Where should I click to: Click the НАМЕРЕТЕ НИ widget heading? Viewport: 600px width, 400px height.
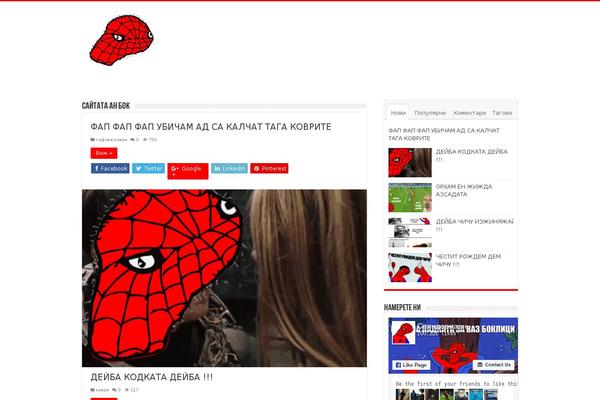point(403,307)
